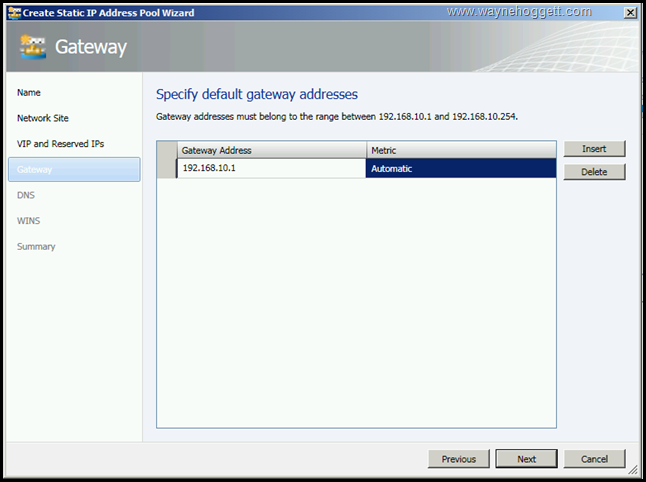Select the Gateway step in sidebar
Image resolution: width=646 pixels, height=482 pixels.
(74, 169)
